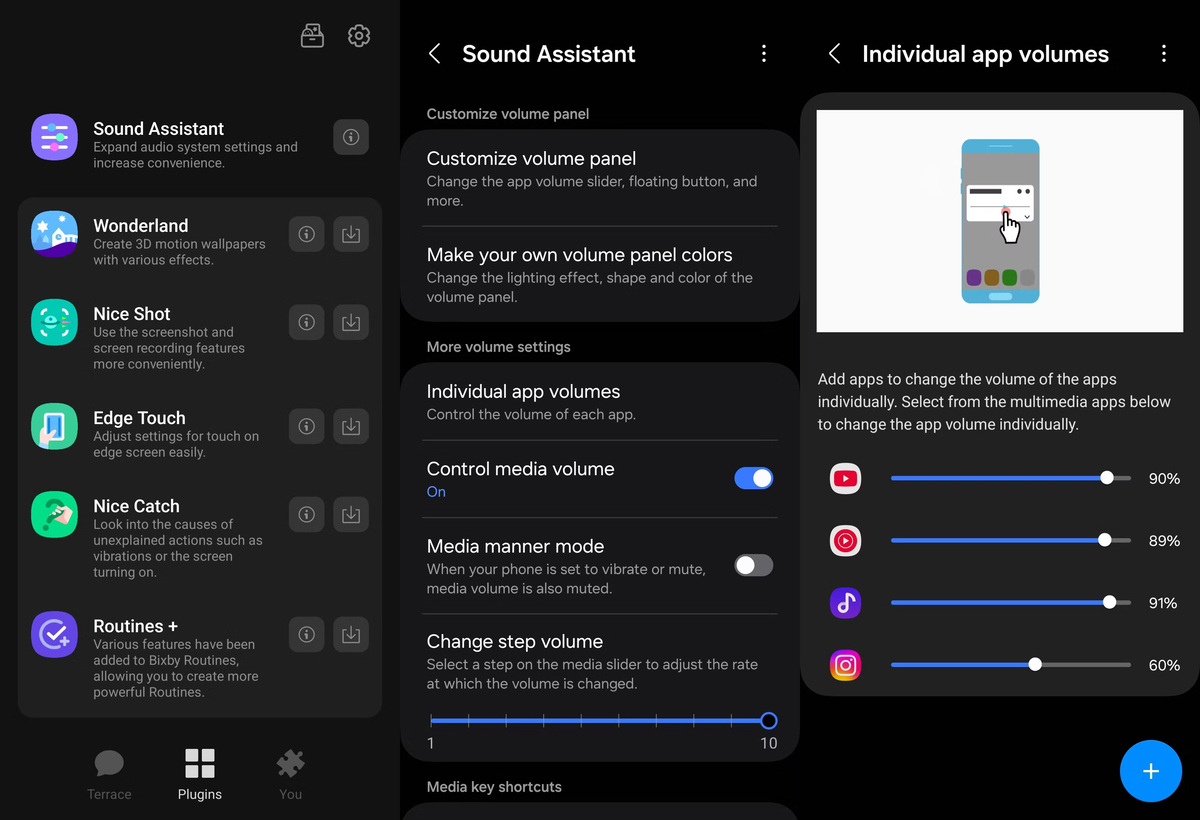Add an app with plus button
Image resolution: width=1200 pixels, height=820 pixels.
1150,771
